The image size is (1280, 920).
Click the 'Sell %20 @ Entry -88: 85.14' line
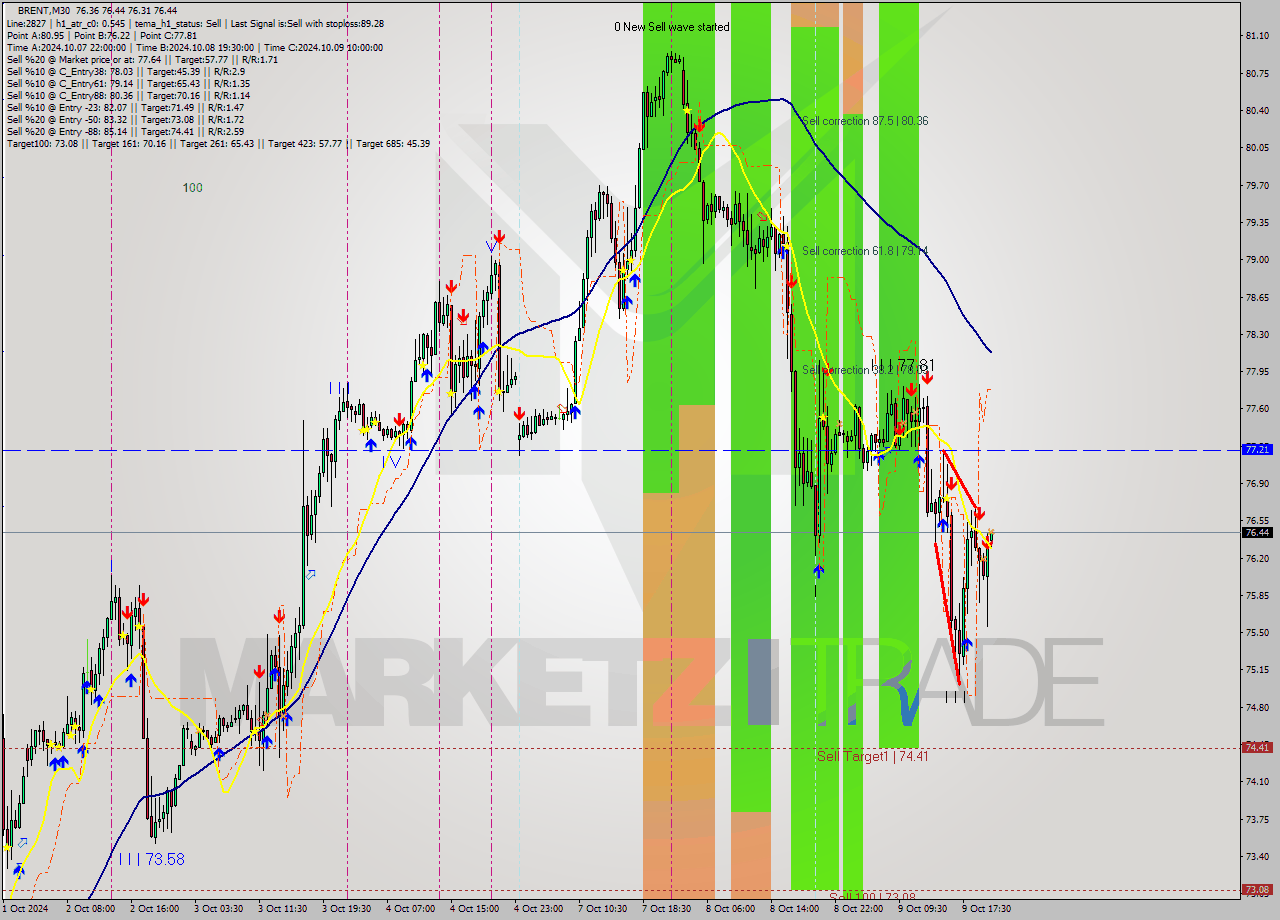[x=125, y=131]
